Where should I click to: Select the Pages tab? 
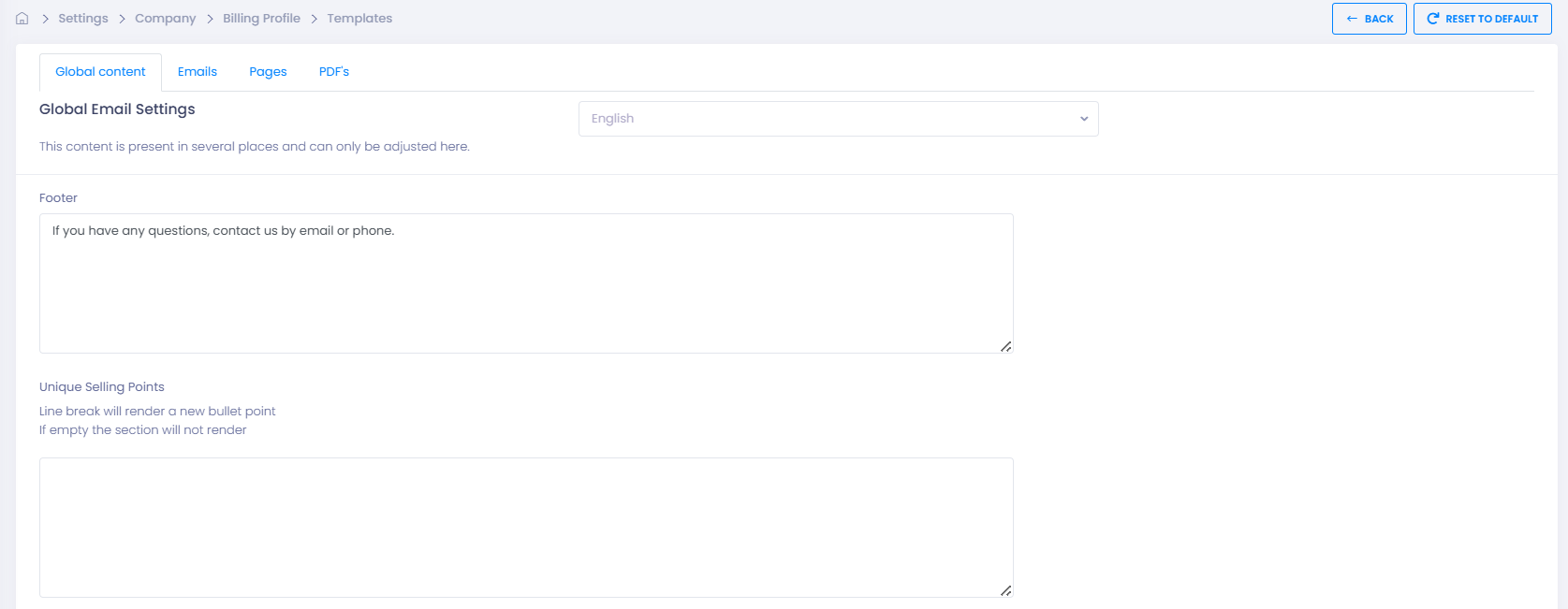(x=268, y=72)
